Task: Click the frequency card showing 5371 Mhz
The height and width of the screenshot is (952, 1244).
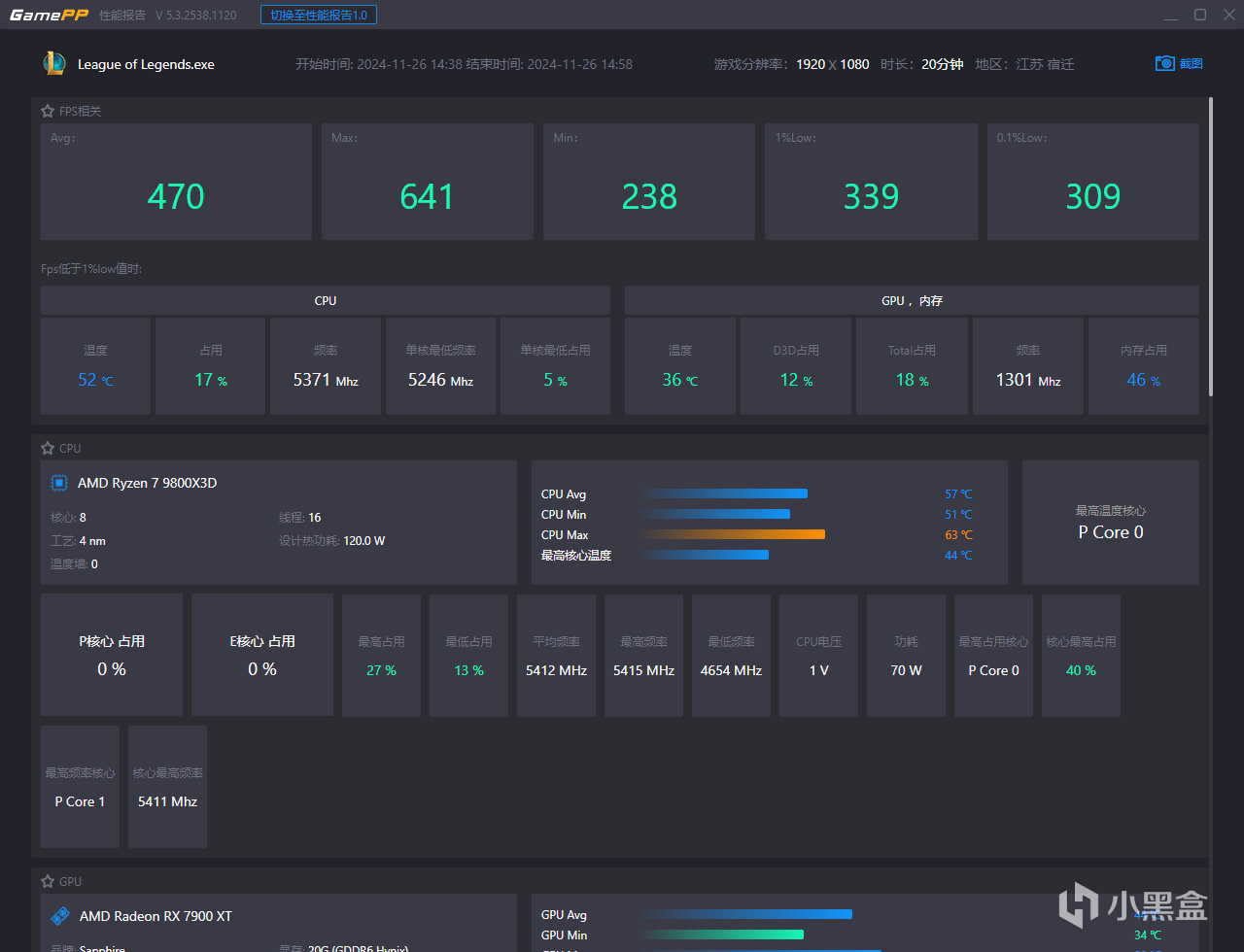Action: click(326, 366)
